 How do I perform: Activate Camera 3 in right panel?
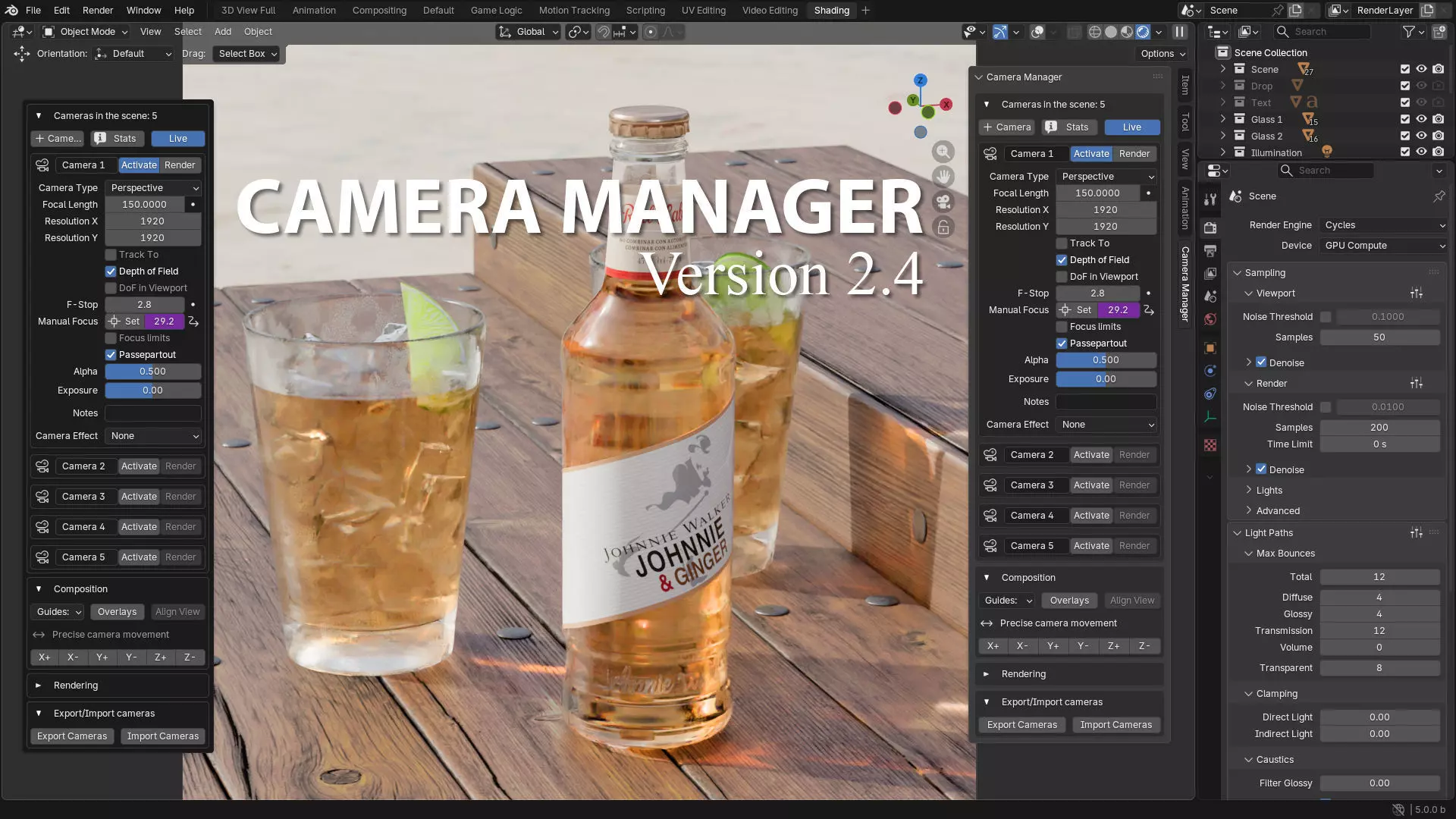(x=1091, y=485)
